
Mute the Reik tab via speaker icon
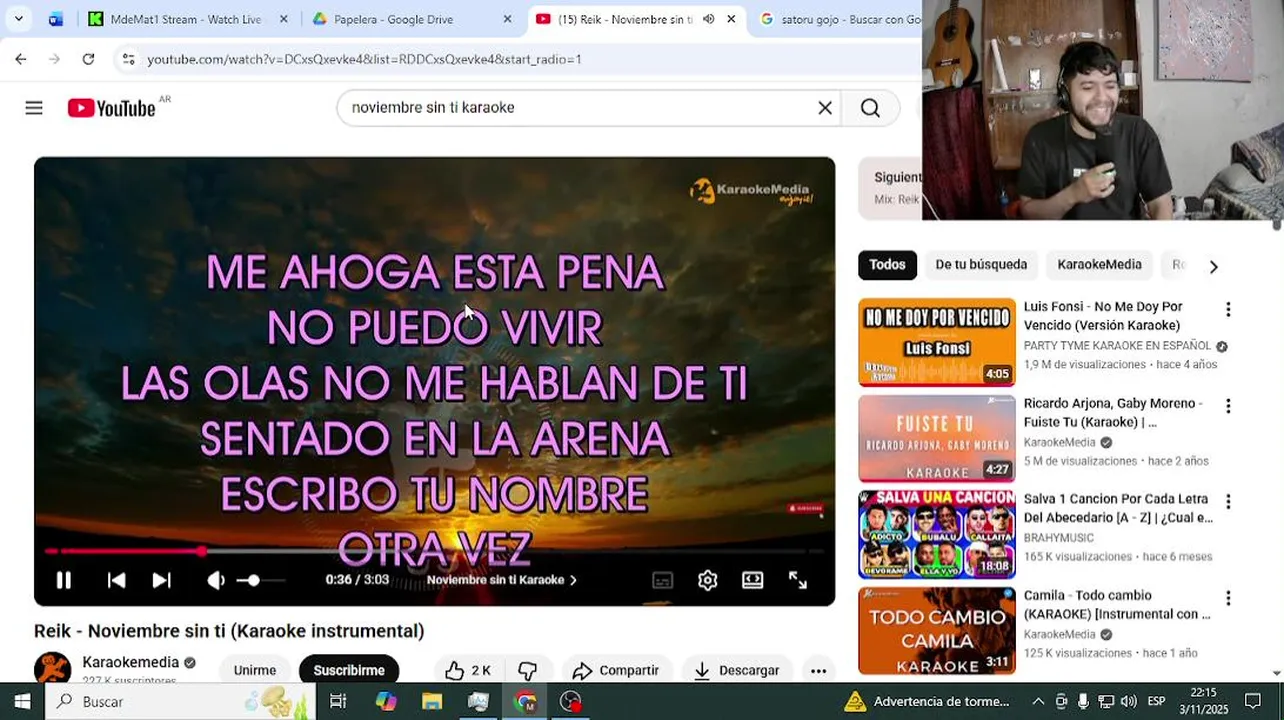tap(708, 19)
